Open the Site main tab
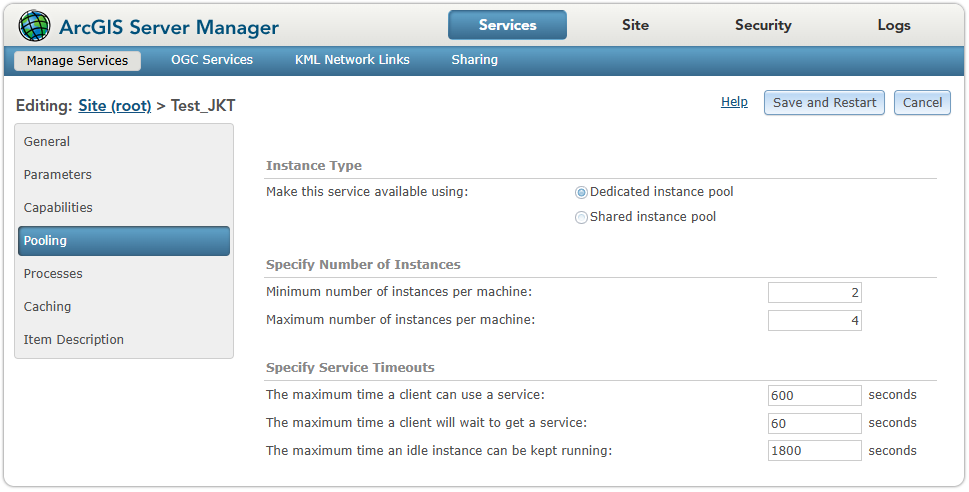The width and height of the screenshot is (969, 492). point(635,25)
